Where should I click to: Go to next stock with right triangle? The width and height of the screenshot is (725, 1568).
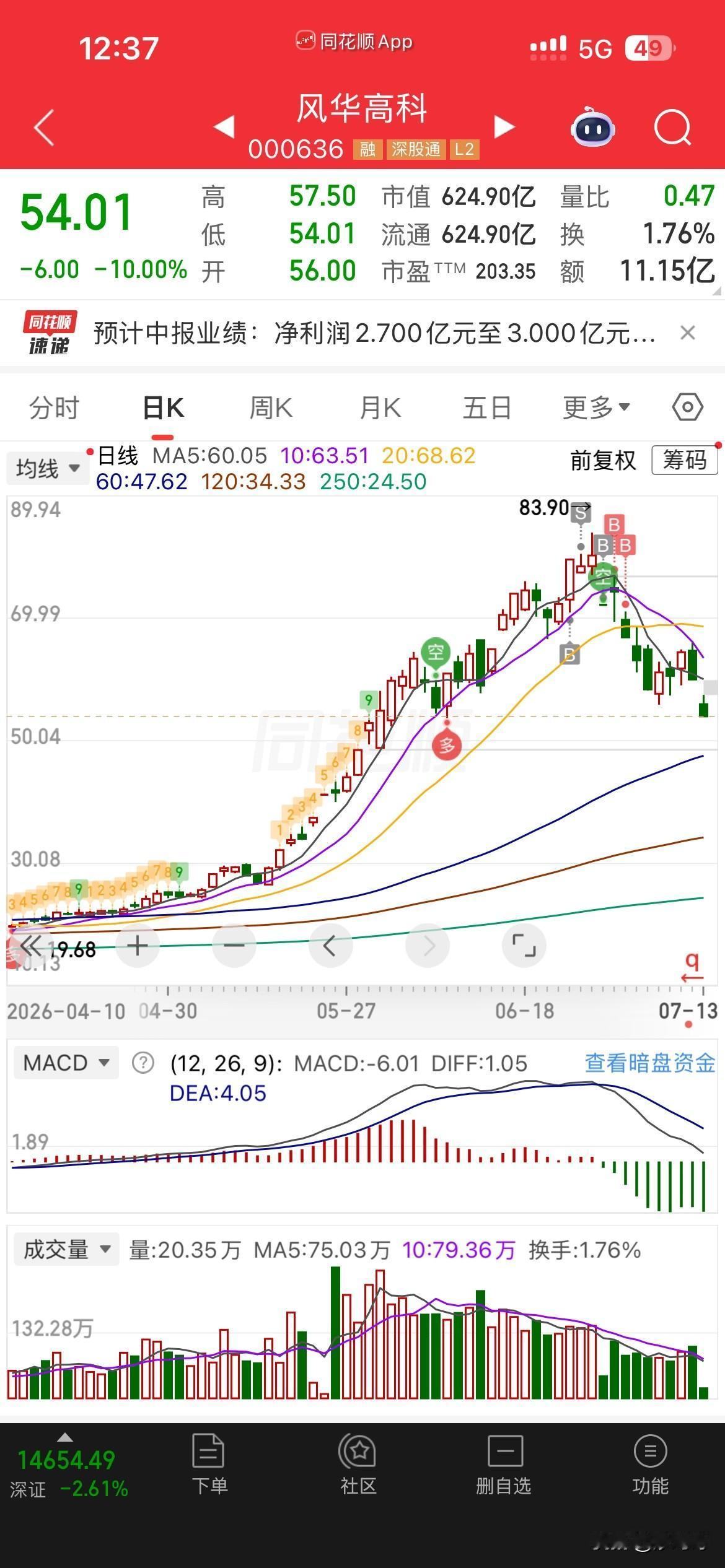pos(504,126)
